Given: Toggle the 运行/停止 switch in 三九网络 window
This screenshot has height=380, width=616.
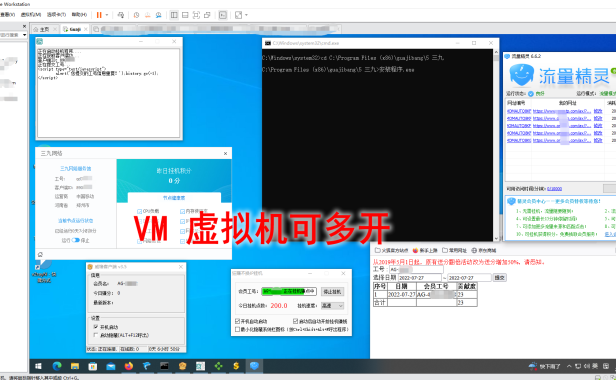Looking at the screenshot, I should click(x=75, y=240).
